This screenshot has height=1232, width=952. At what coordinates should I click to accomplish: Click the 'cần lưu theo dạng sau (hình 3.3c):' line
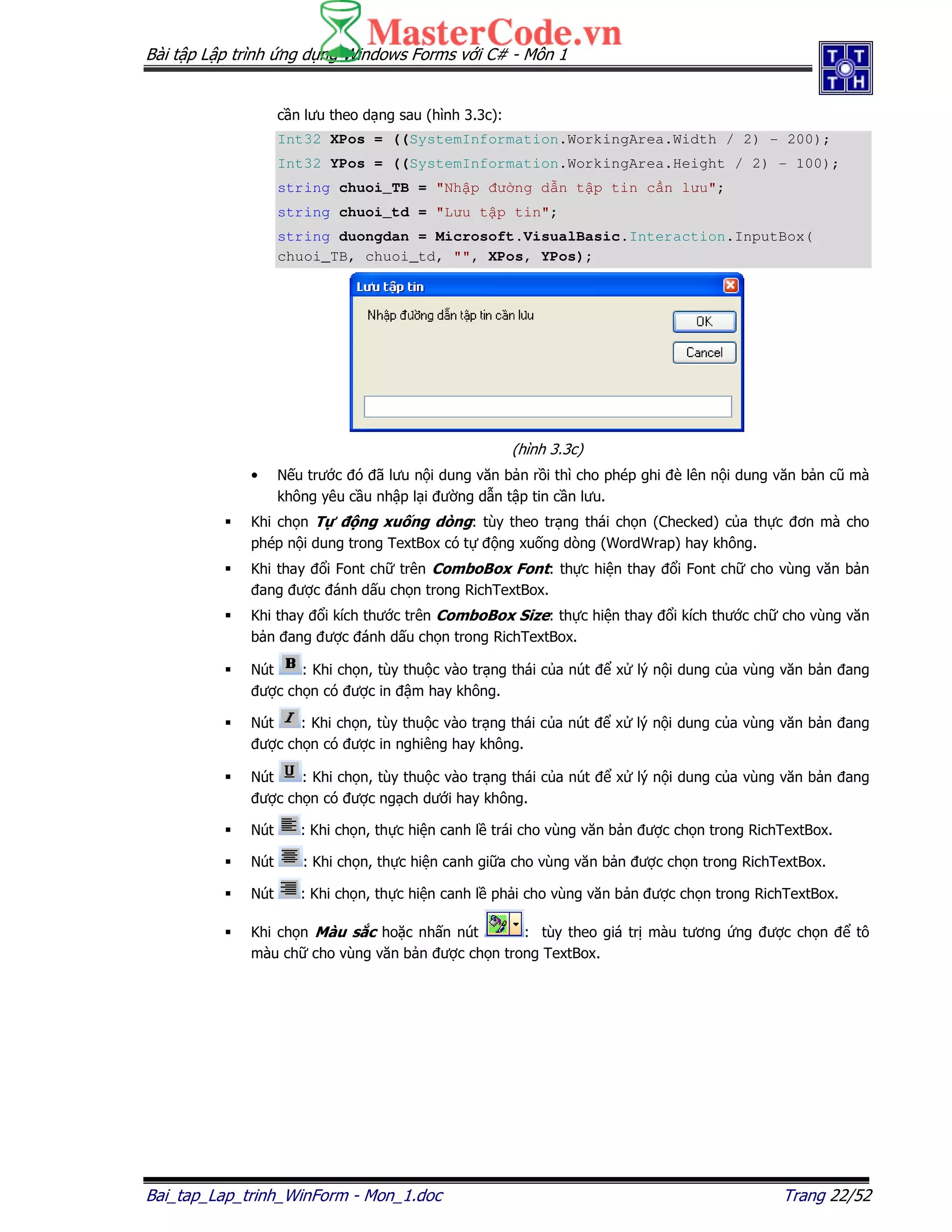[x=389, y=115]
